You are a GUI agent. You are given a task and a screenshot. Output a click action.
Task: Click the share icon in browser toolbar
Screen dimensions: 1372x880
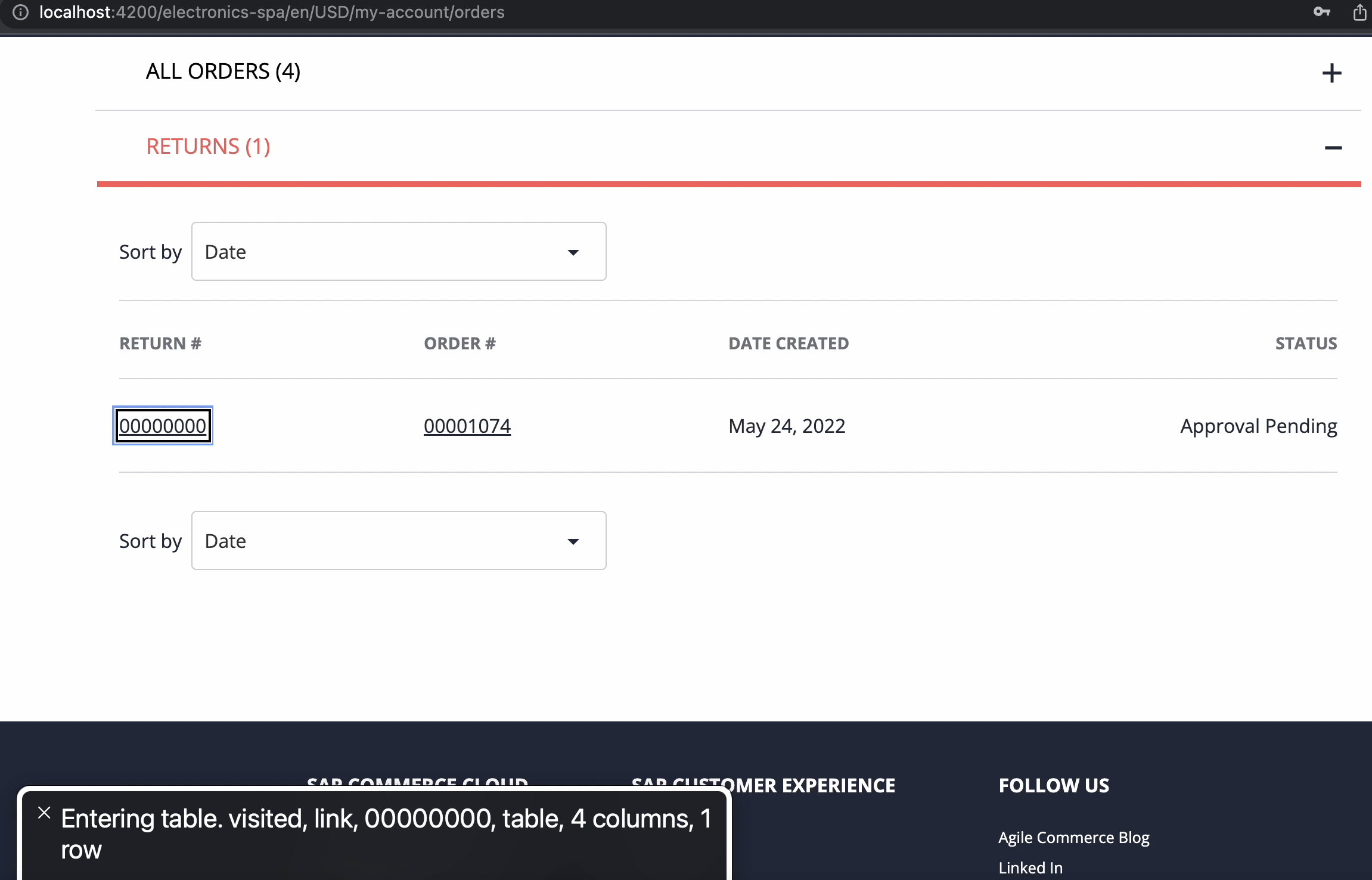1360,12
